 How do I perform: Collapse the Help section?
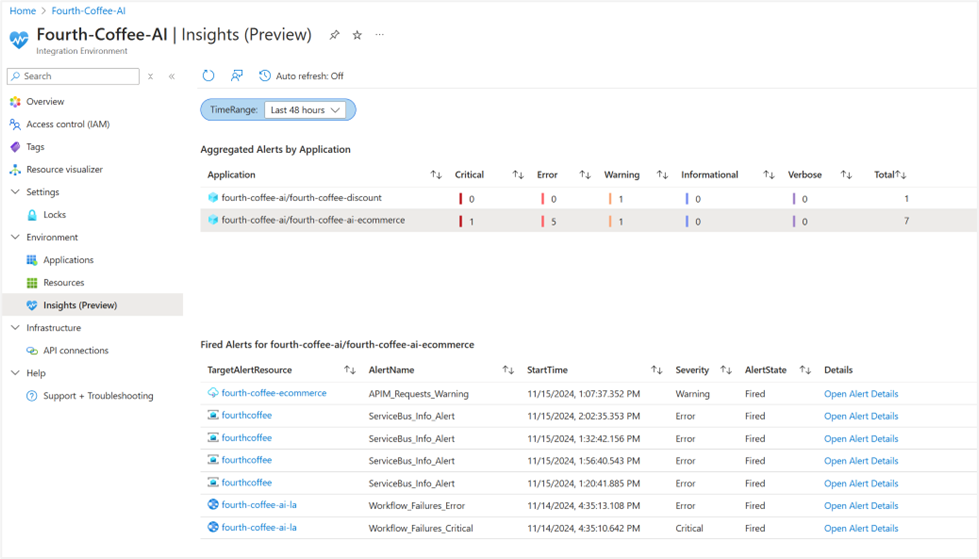pyautogui.click(x=16, y=373)
